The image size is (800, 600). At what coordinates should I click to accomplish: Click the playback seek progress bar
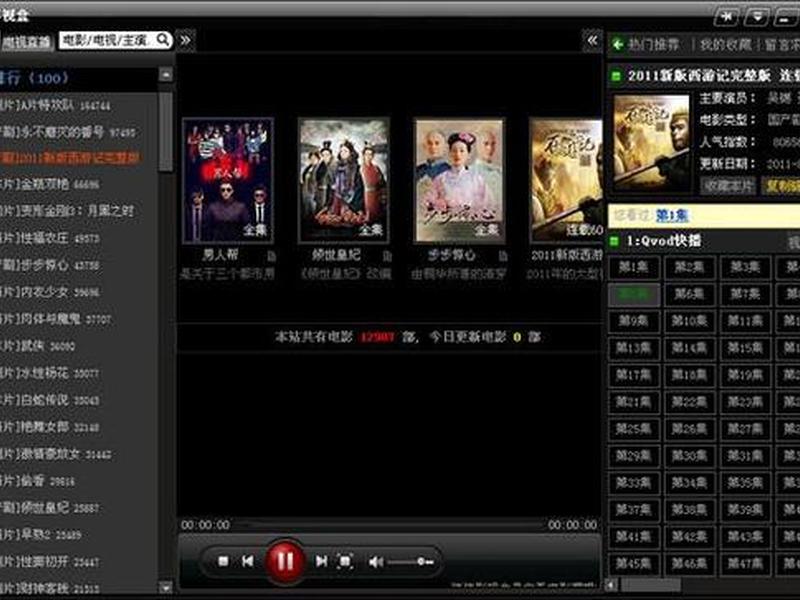[x=389, y=524]
